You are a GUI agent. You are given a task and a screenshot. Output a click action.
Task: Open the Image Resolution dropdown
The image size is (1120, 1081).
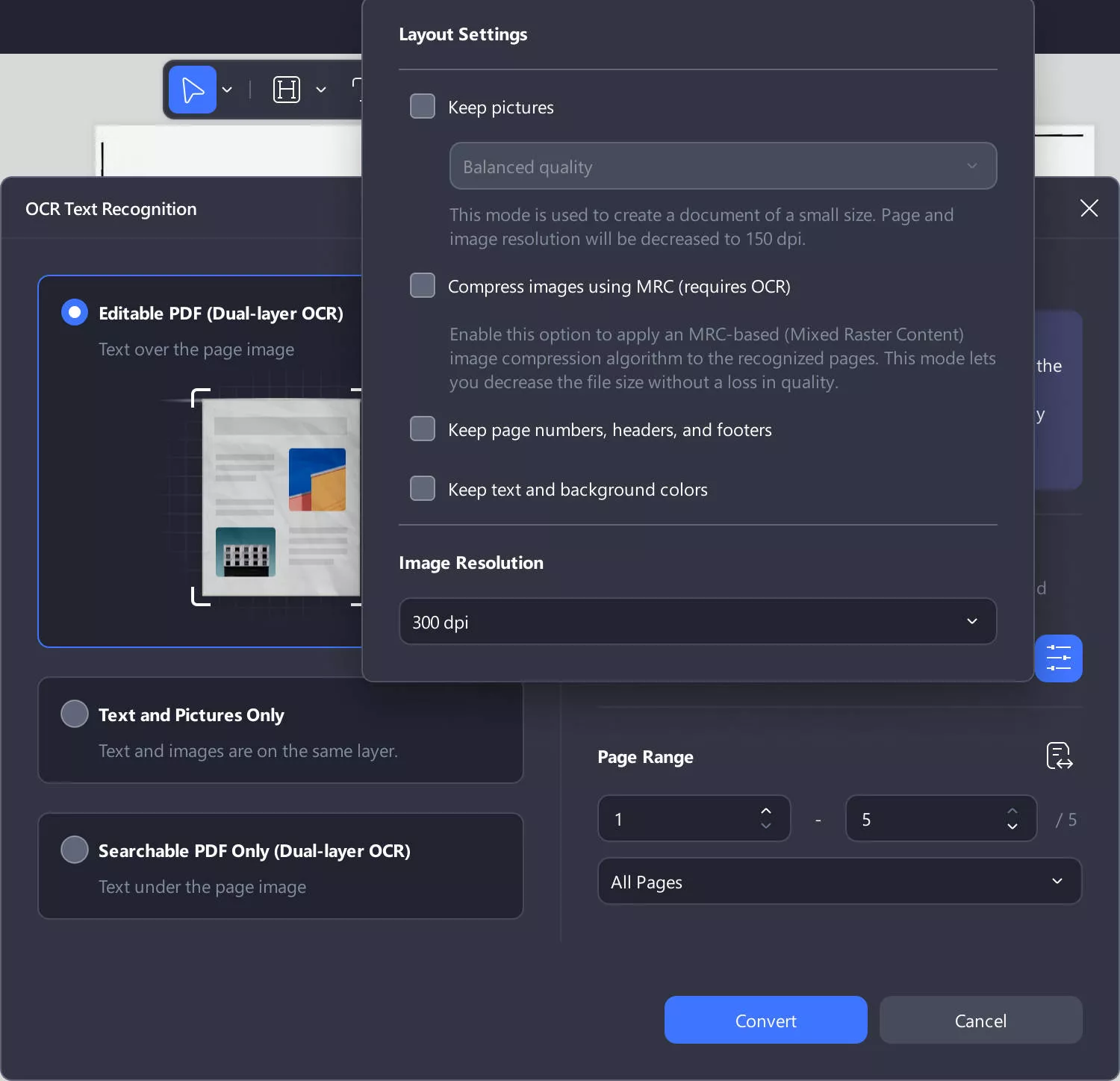coord(697,621)
